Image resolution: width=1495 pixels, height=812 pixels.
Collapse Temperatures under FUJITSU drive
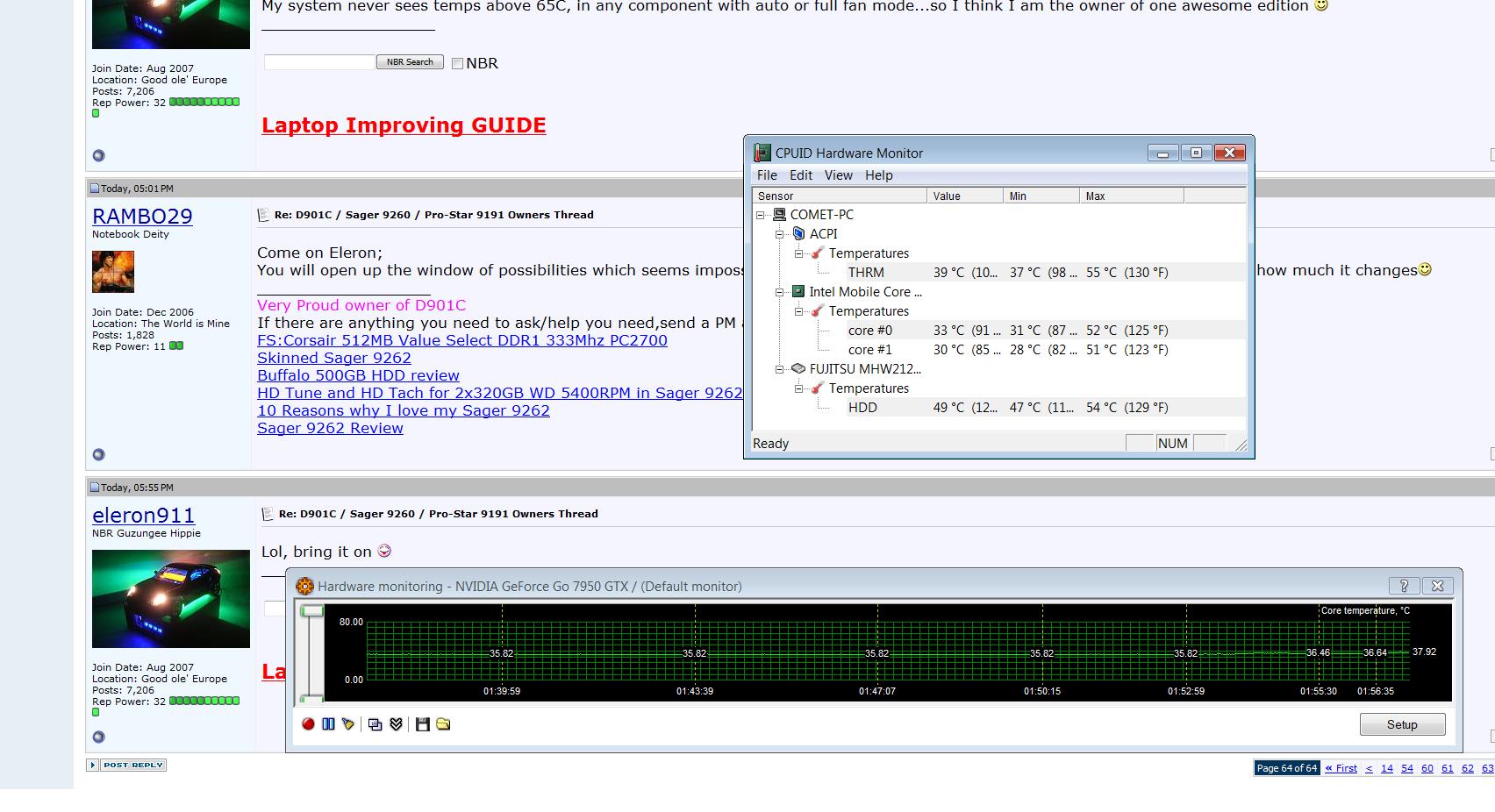(799, 388)
